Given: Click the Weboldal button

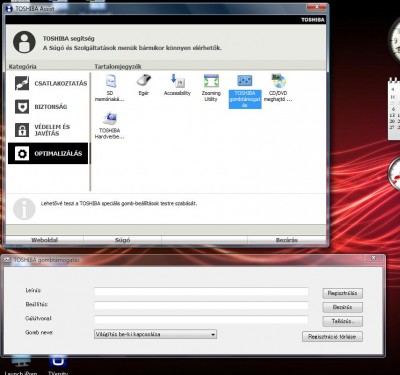Looking at the screenshot, I should tap(45, 240).
